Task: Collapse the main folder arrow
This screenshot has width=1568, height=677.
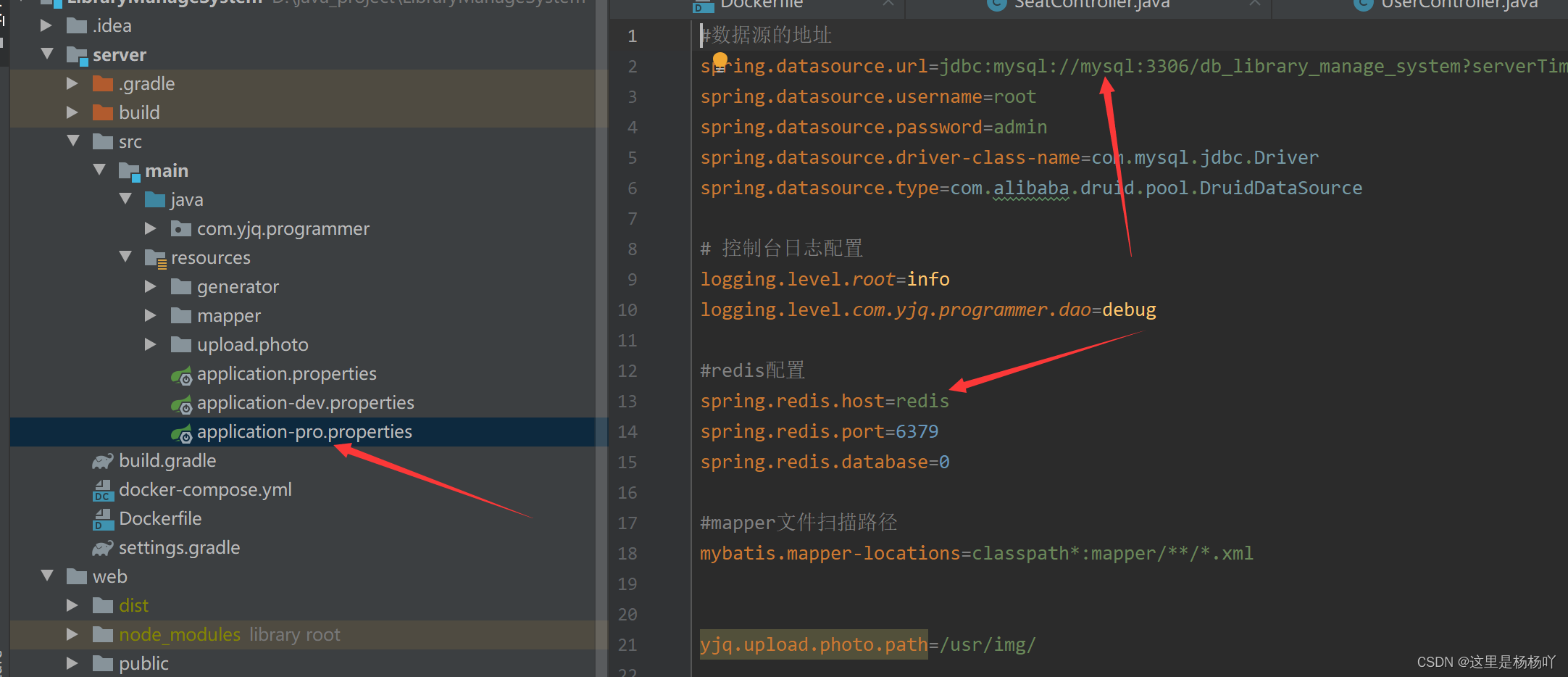Action: (99, 170)
